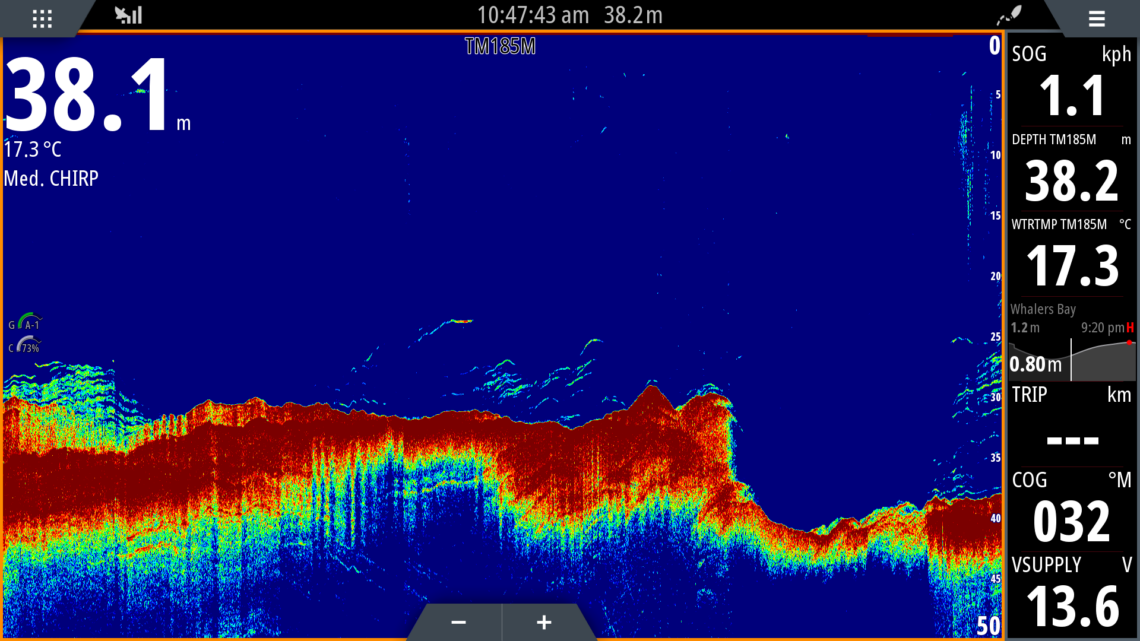Viewport: 1140px width, 641px height.
Task: Adjust the color gauge showing 73%
Action: [x=26, y=346]
